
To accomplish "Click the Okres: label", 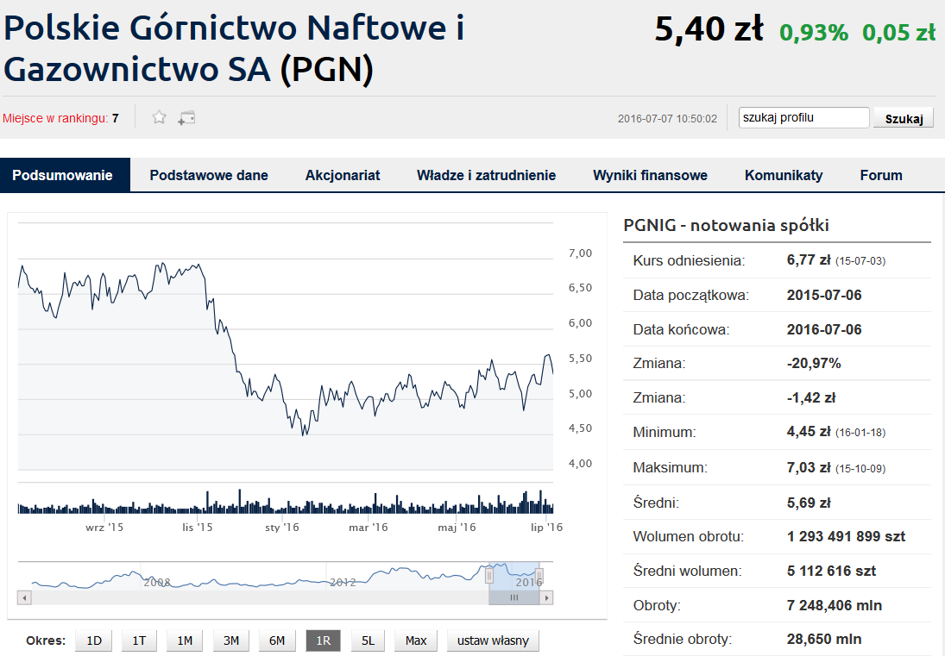I will [x=46, y=640].
